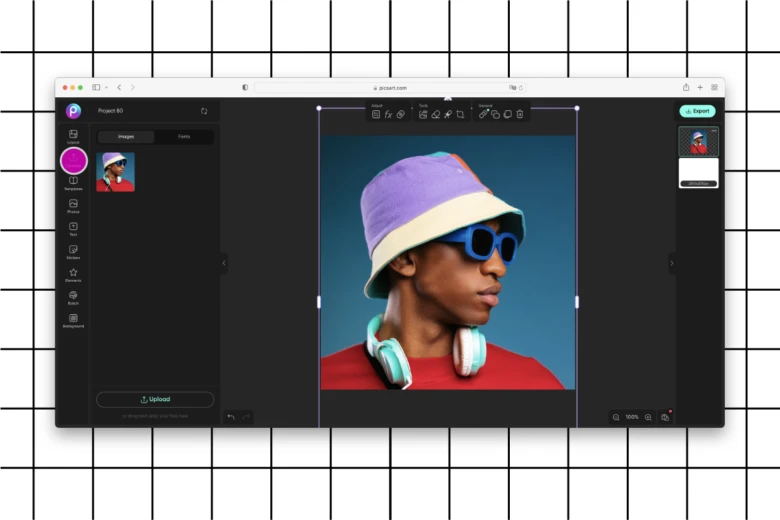Open the Stickers sidebar section
Screen dimensions: 780x520
click(73, 251)
